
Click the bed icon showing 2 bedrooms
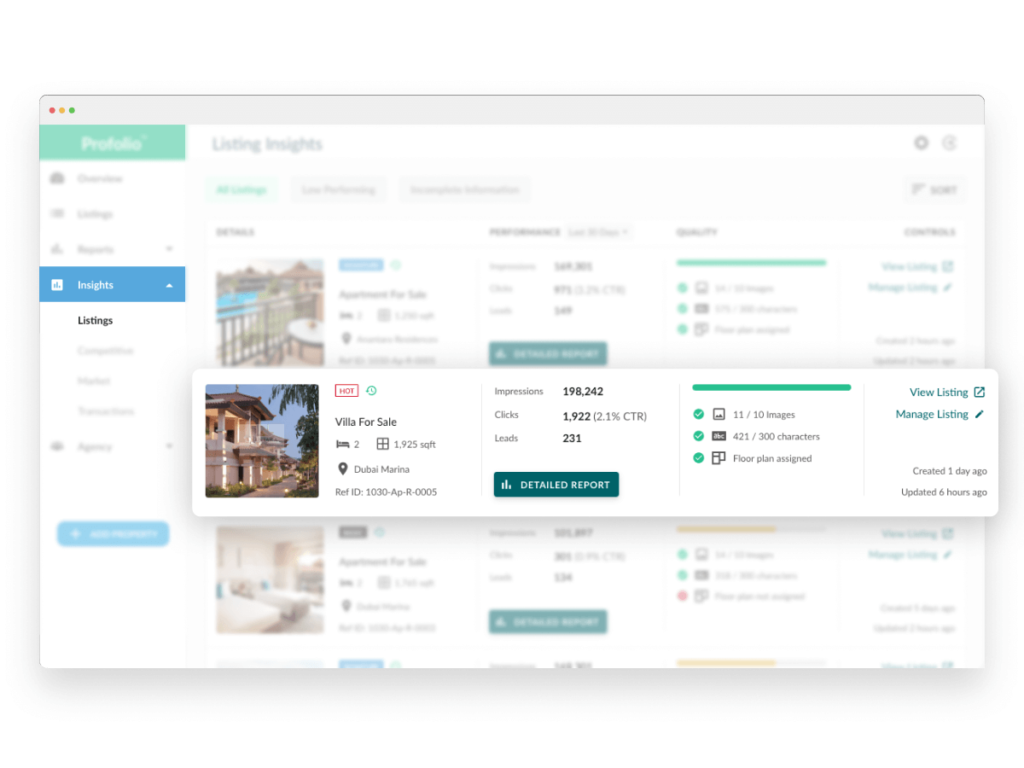click(x=343, y=444)
